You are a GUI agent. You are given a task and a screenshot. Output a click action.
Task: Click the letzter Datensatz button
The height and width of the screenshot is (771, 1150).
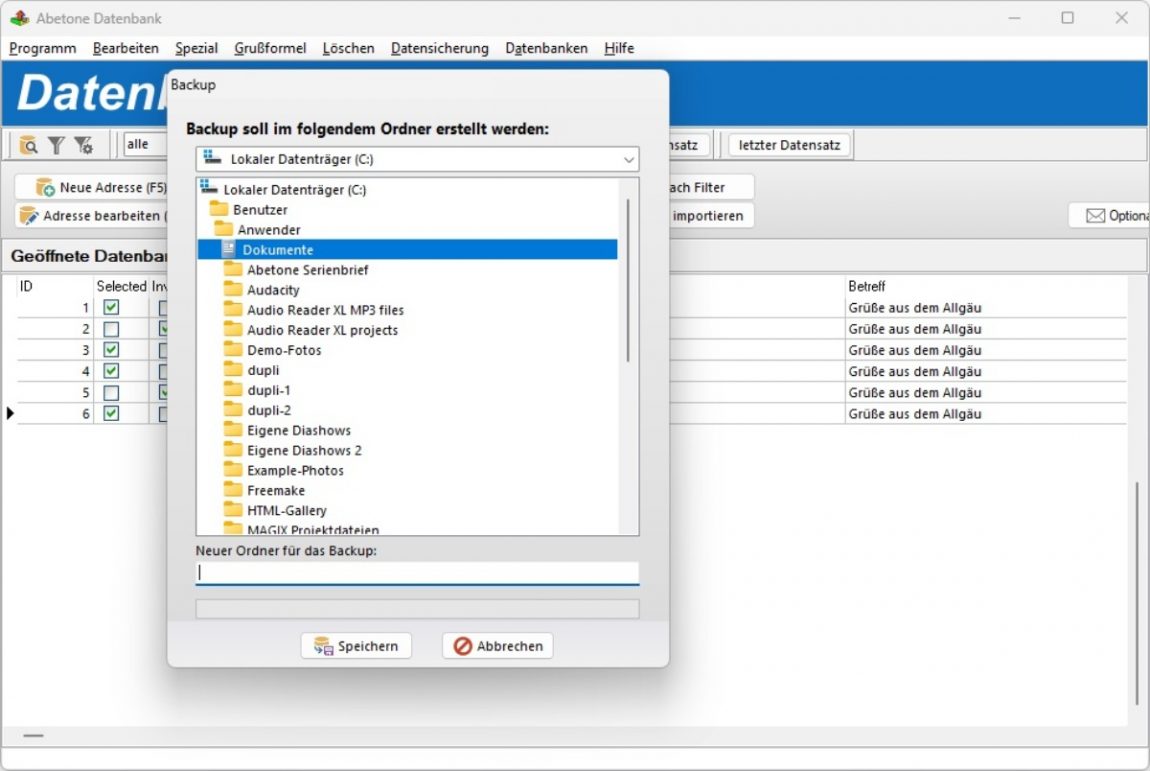coord(789,145)
